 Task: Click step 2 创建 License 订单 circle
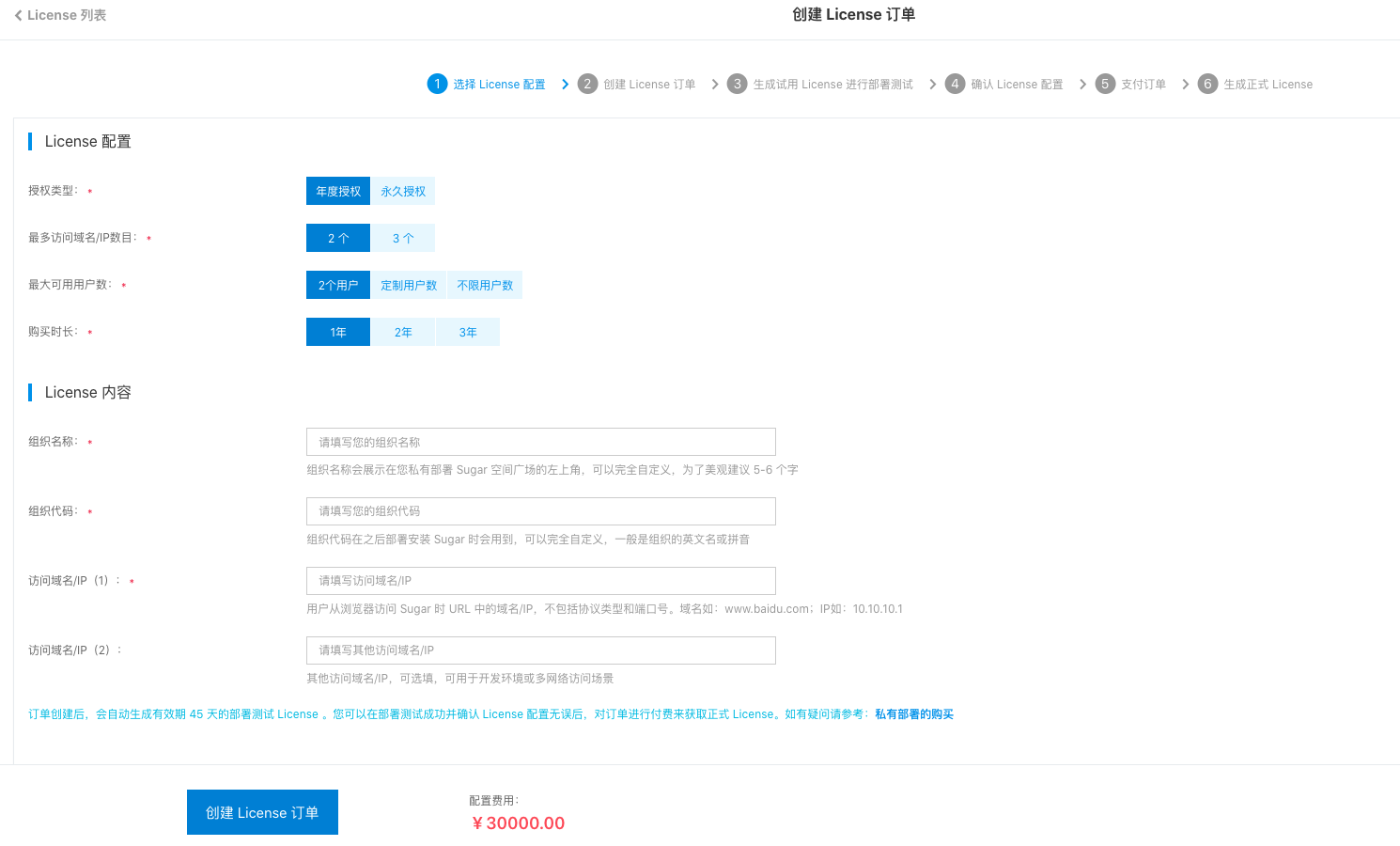click(587, 84)
